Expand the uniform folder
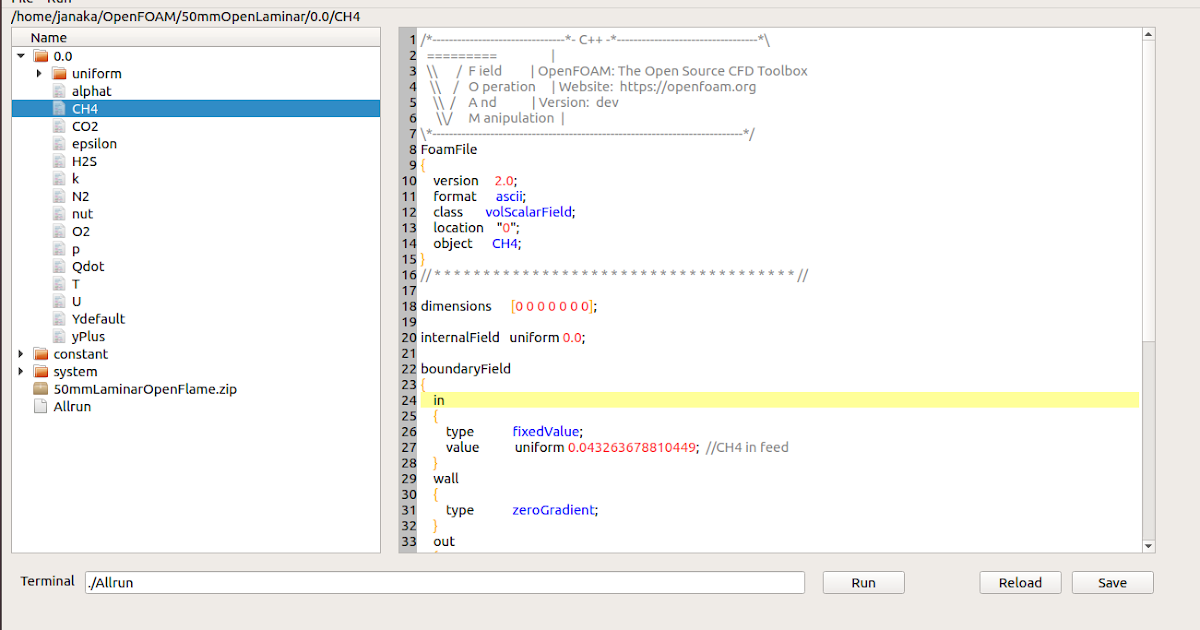 (x=38, y=73)
